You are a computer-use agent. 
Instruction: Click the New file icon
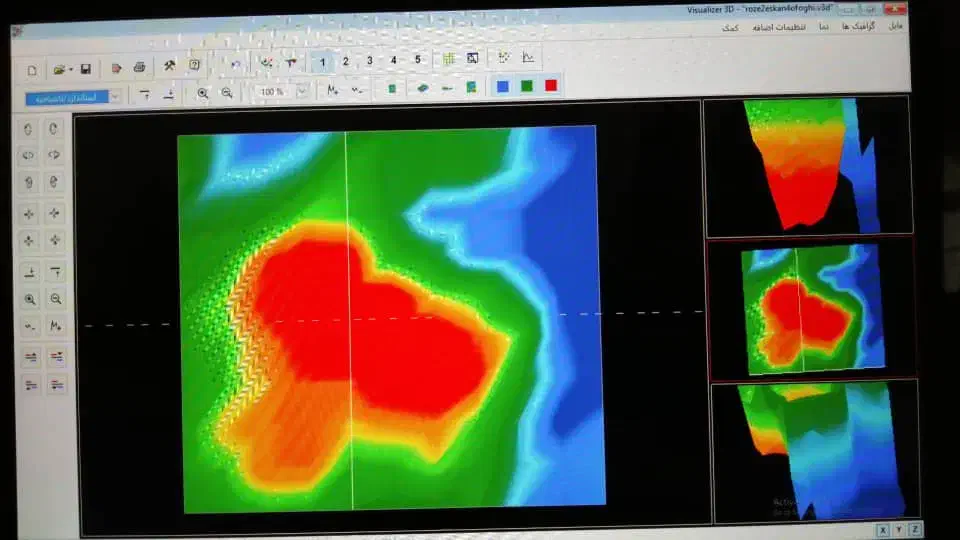[x=32, y=69]
